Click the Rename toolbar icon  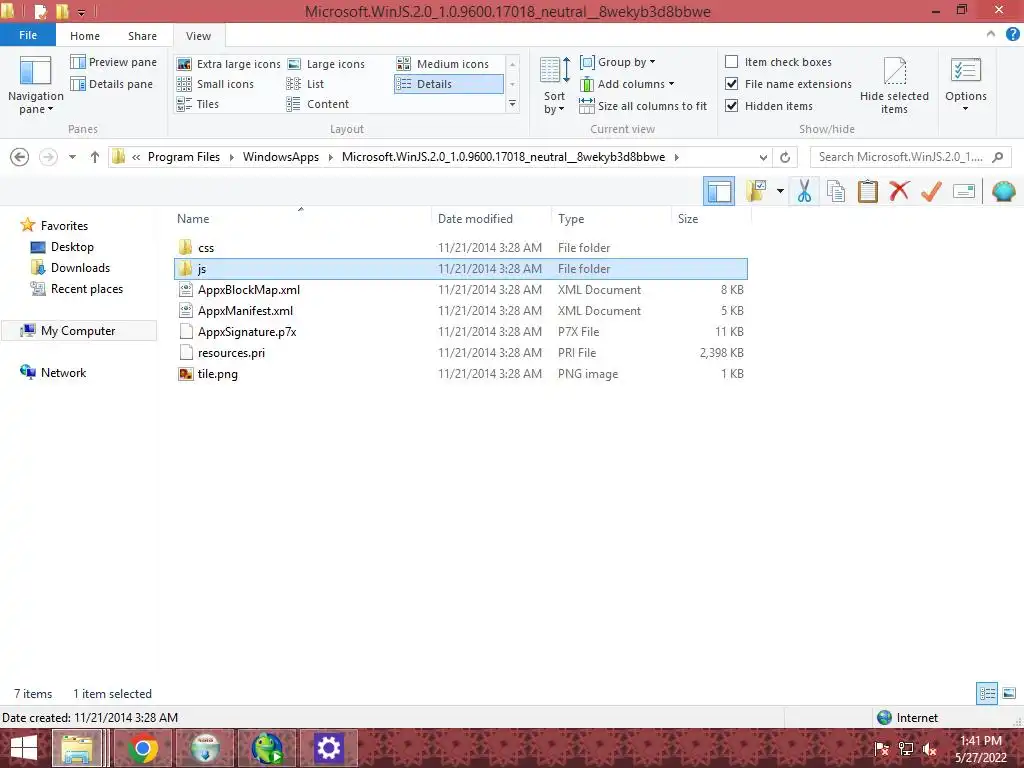[x=963, y=191]
